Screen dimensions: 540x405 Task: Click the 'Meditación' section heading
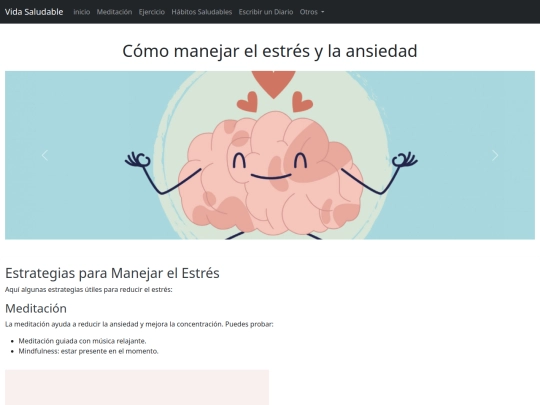click(36, 308)
